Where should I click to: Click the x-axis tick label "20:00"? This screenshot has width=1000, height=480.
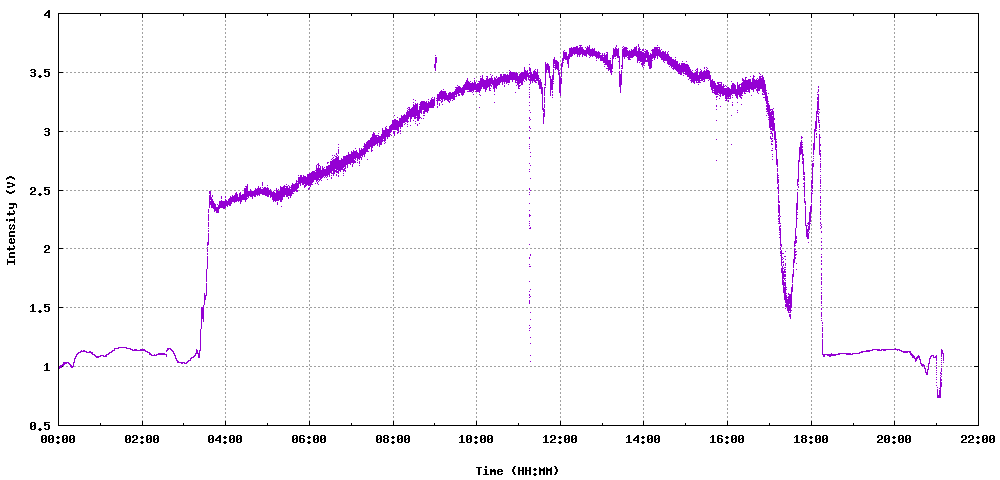coord(894,439)
